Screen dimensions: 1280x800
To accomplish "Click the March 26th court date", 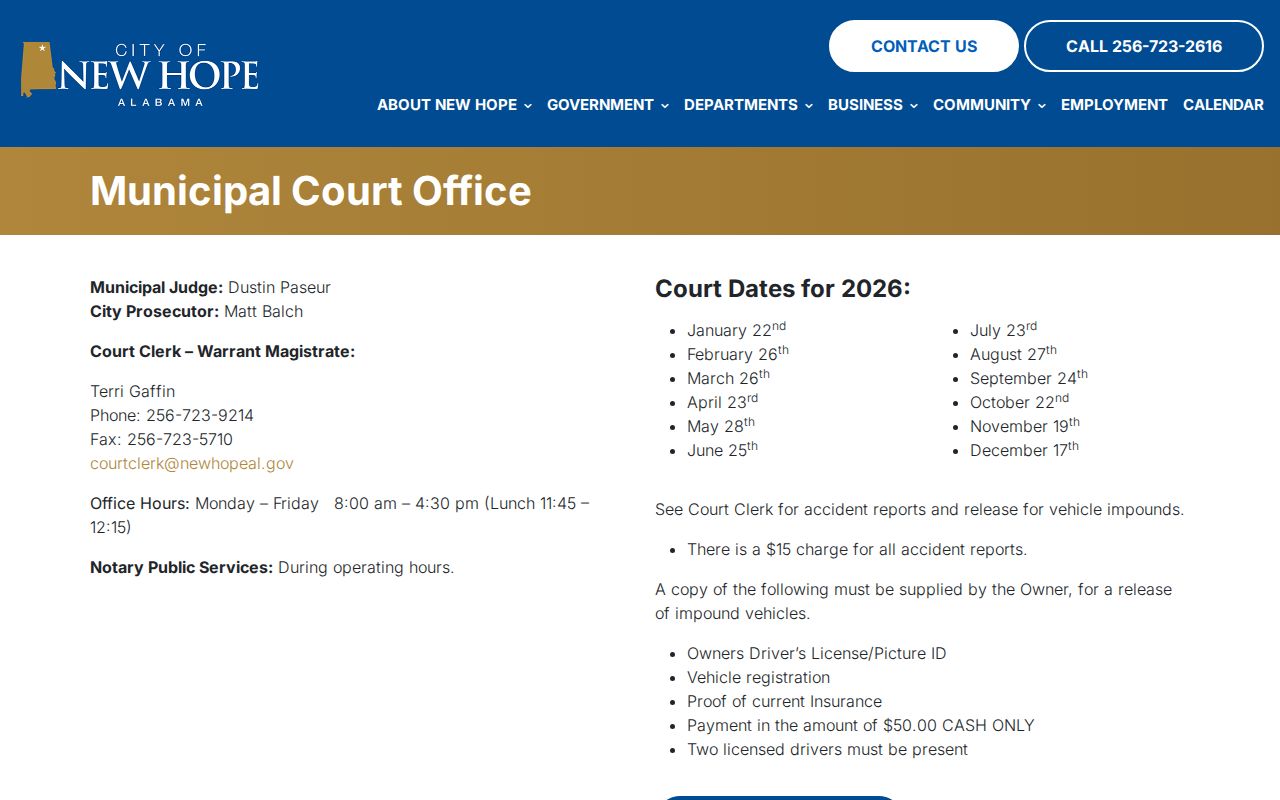I will 728,378.
